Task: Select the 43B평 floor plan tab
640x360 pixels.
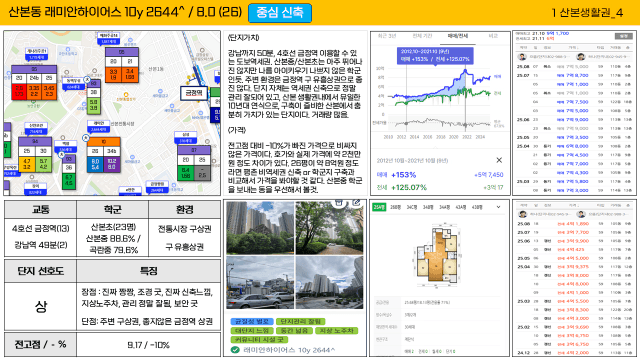Action: tap(477, 207)
